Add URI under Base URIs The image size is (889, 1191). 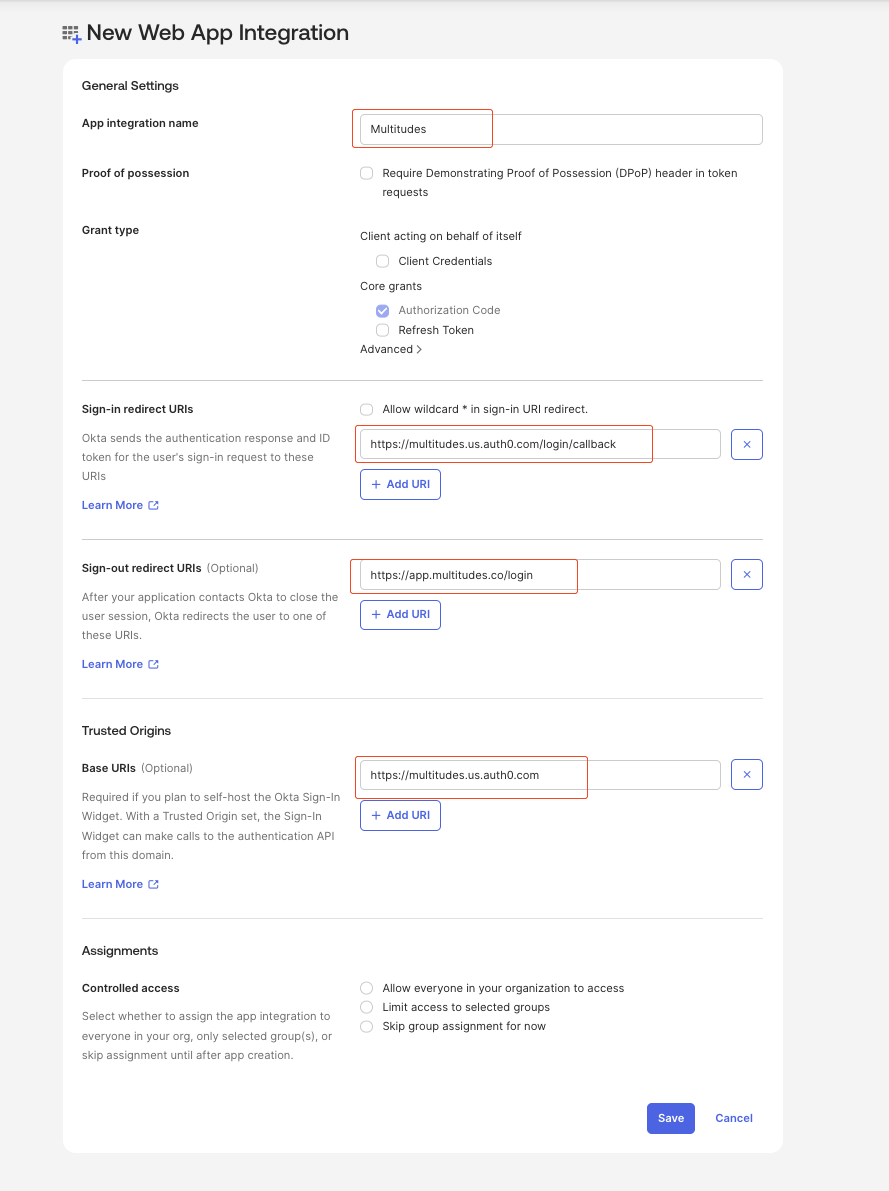pos(400,815)
